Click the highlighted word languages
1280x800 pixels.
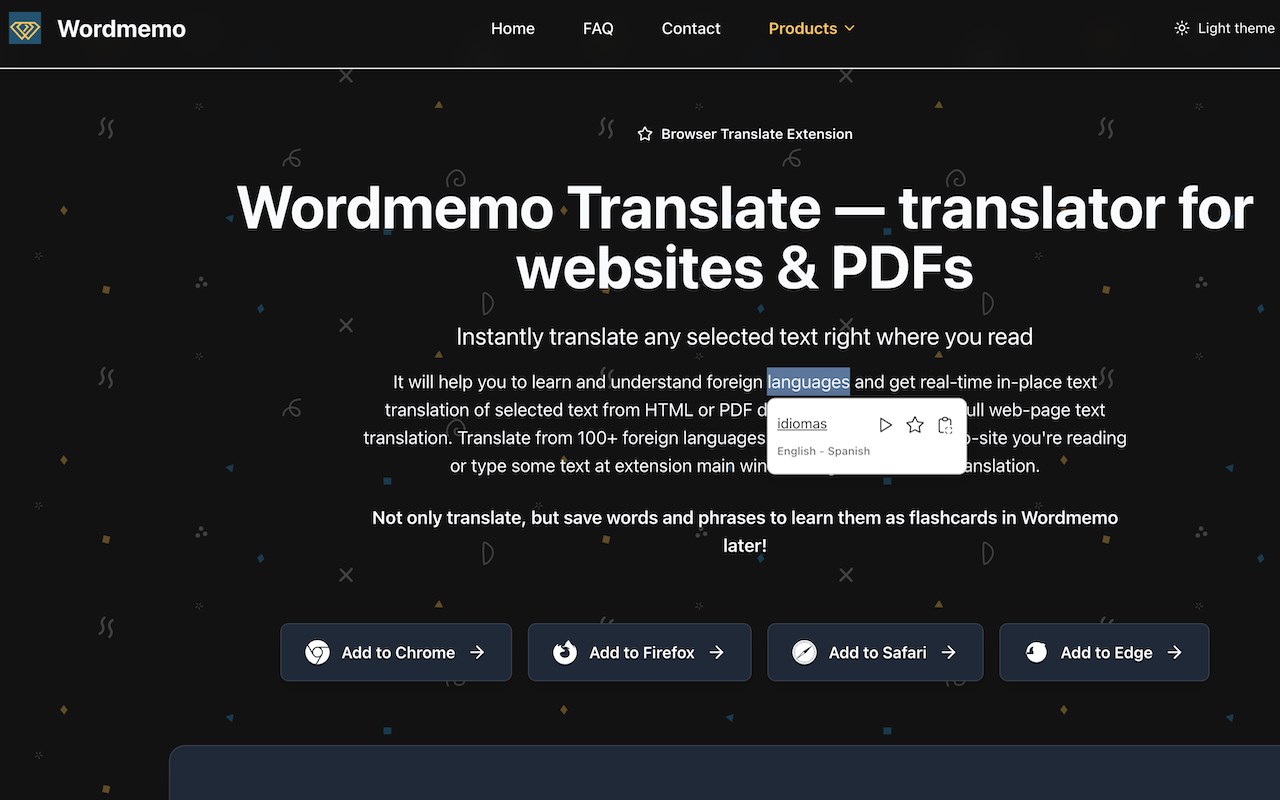(808, 381)
